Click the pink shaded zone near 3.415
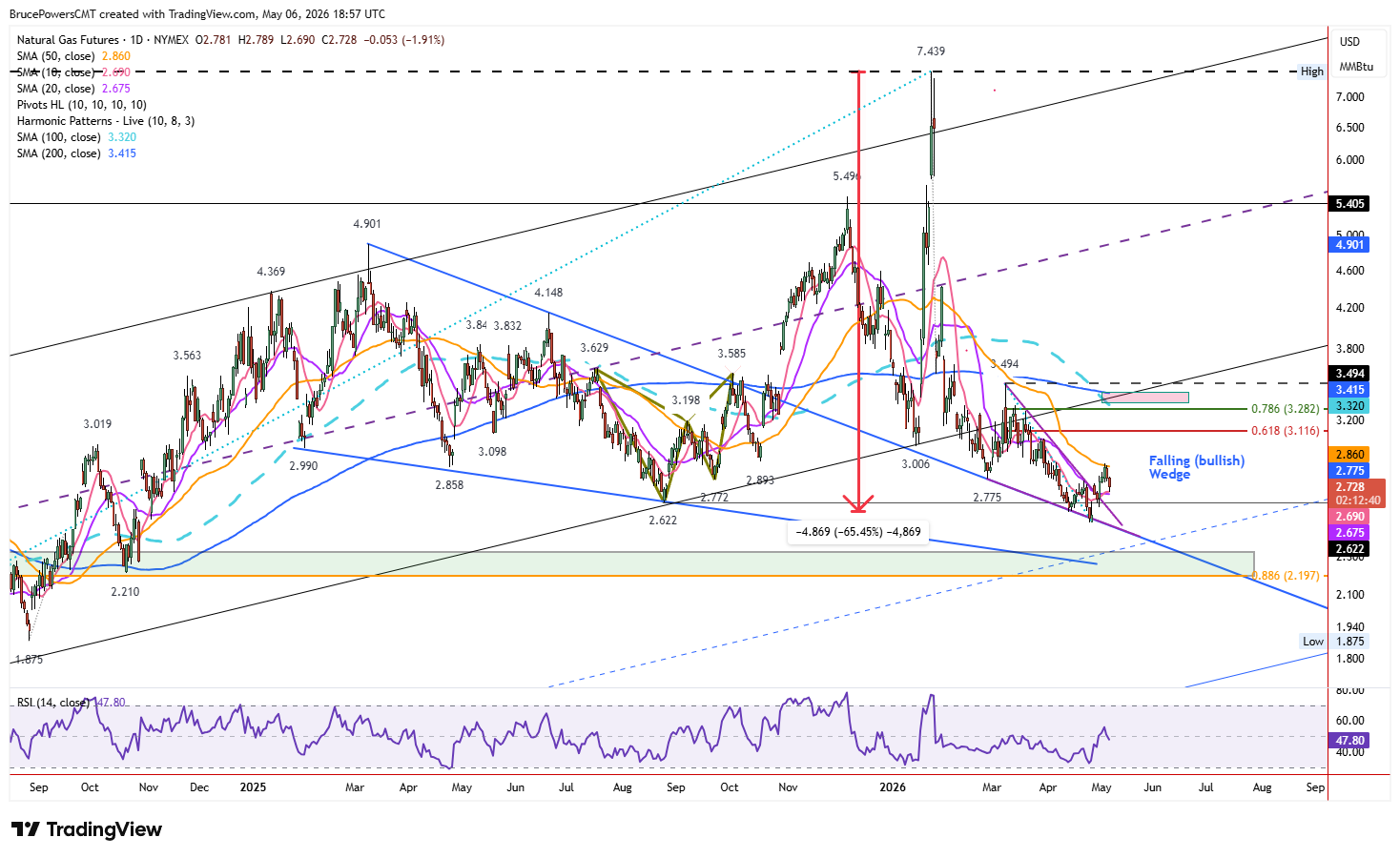The height and width of the screenshot is (858, 1400). (1144, 397)
